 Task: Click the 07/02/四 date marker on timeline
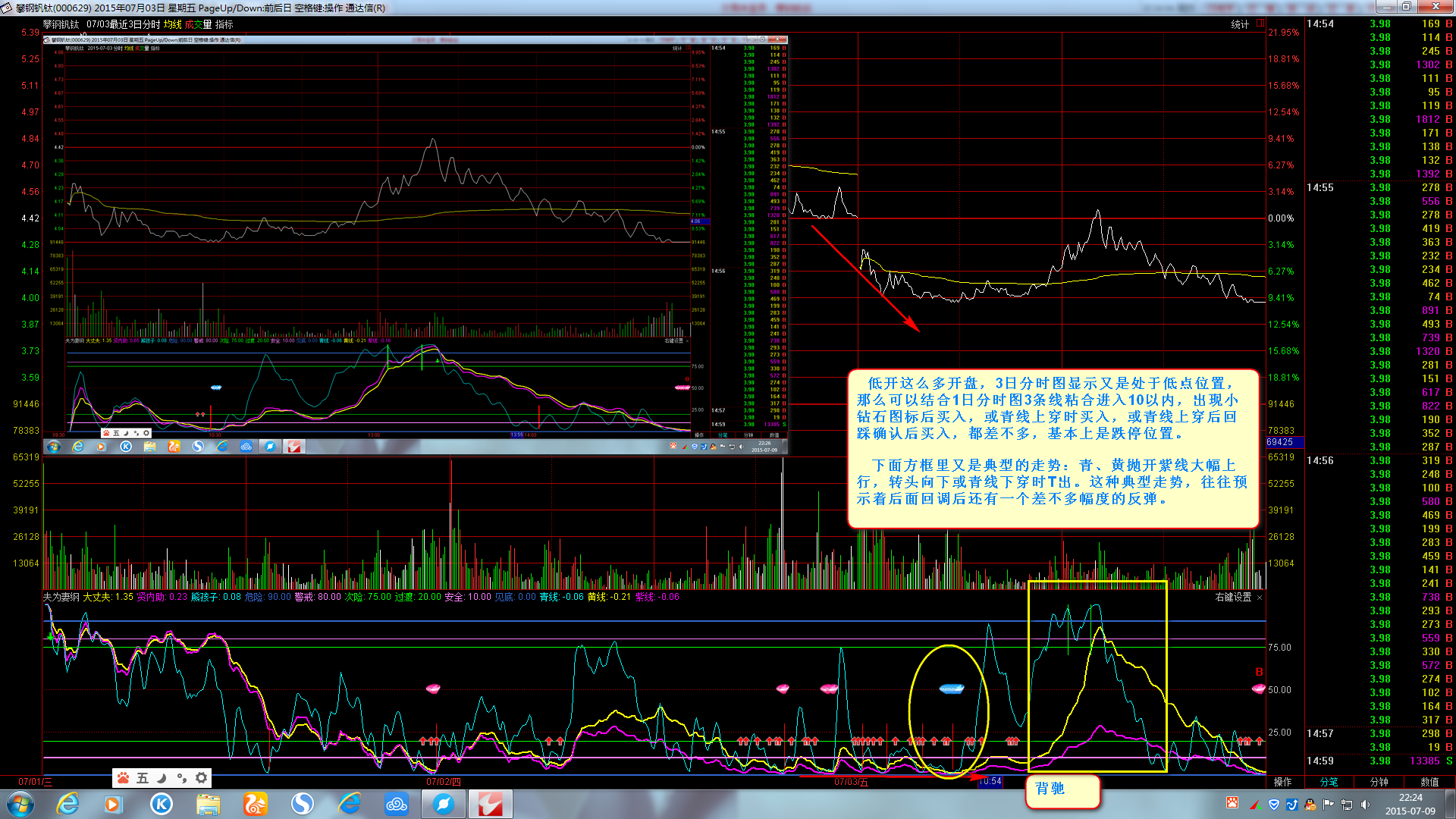click(x=444, y=782)
